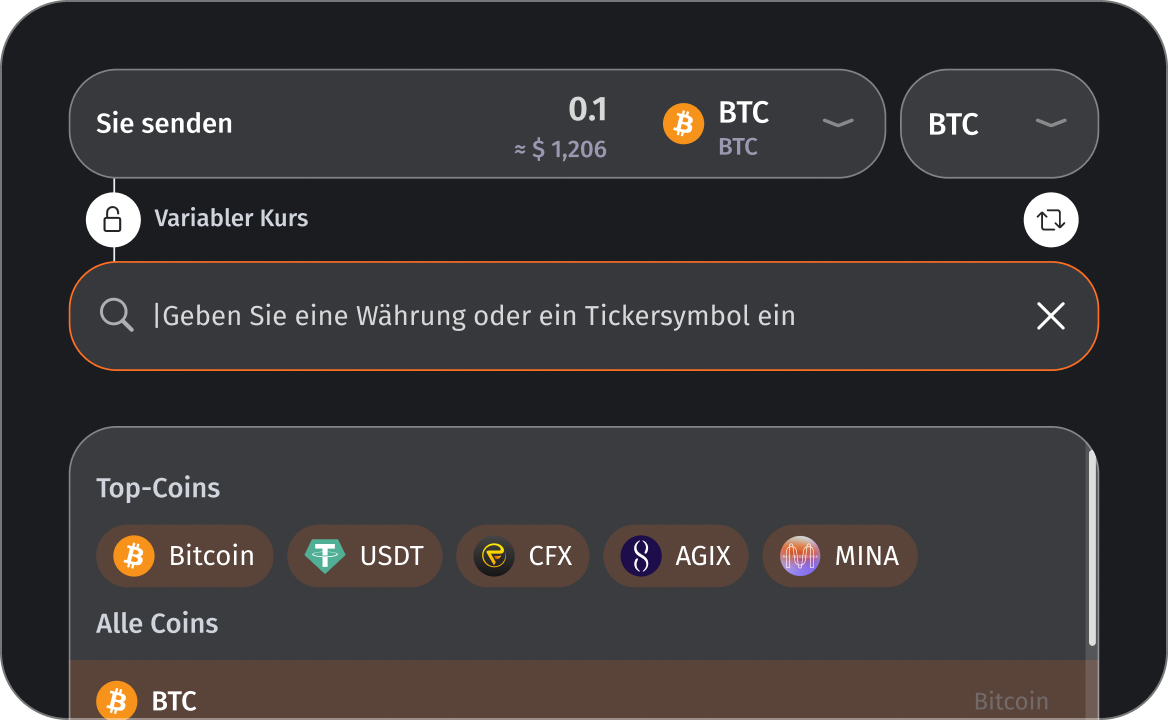Select the MINA protocol icon
Viewport: 1168px width, 720px height.
click(x=800, y=556)
